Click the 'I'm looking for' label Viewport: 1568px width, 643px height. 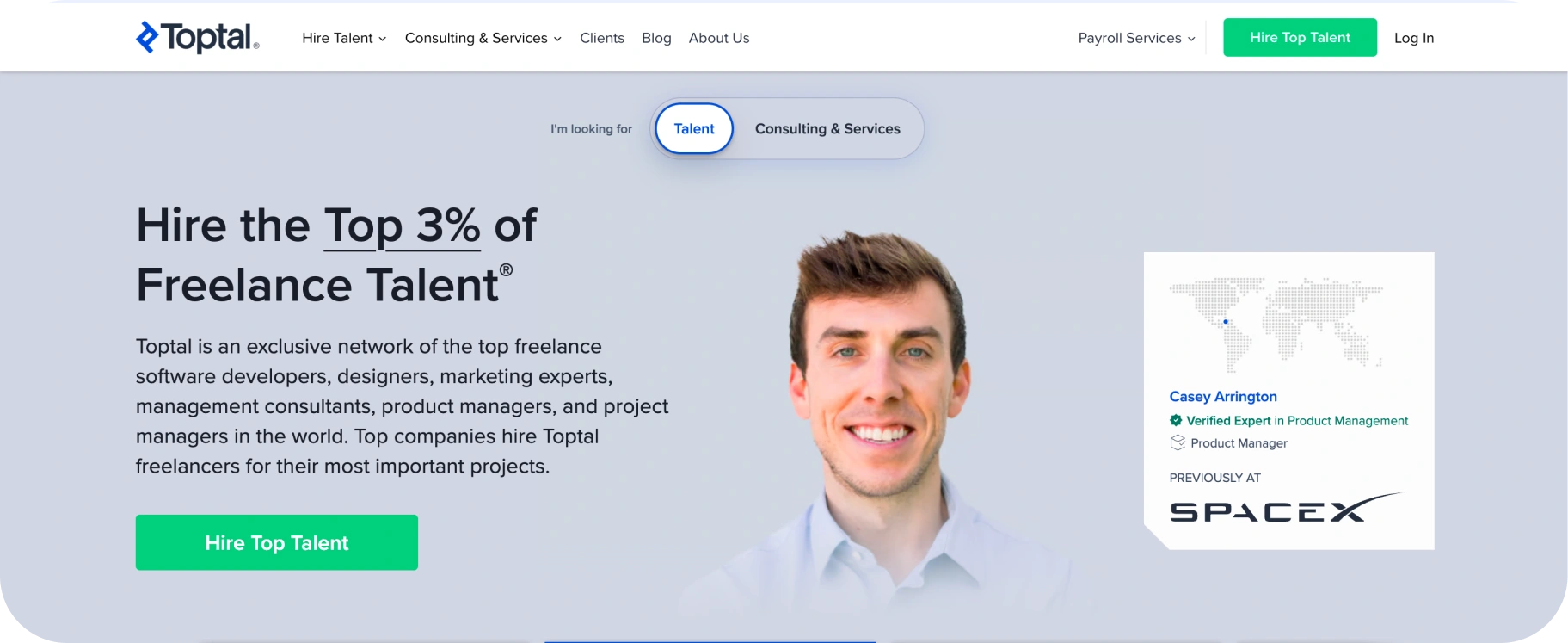pyautogui.click(x=591, y=129)
